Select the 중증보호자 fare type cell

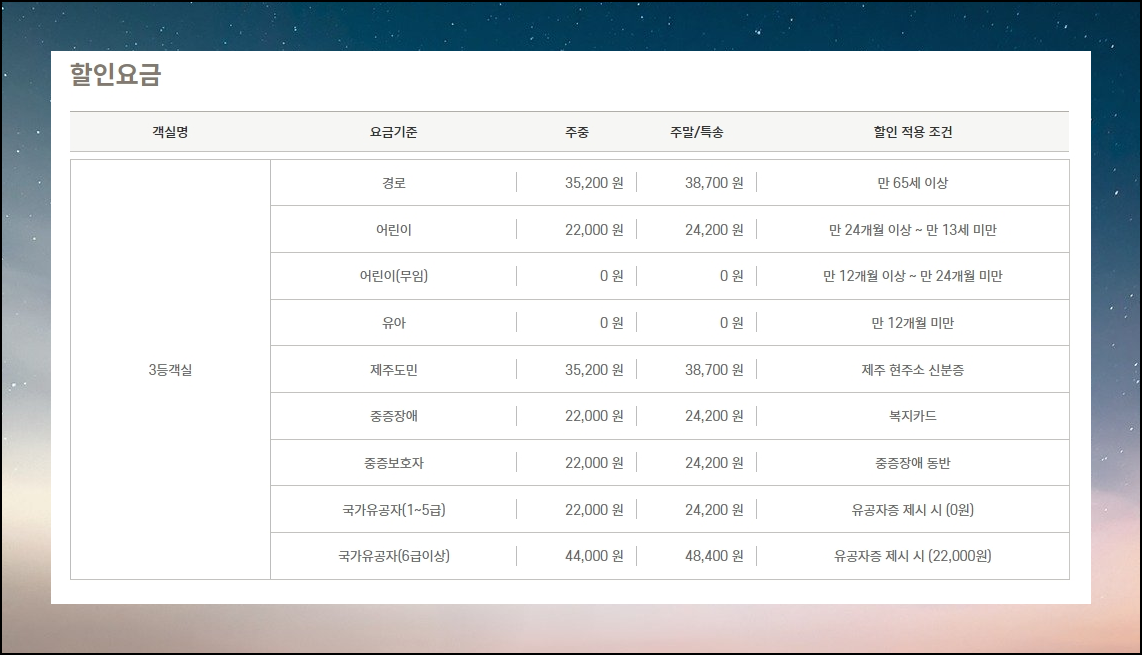[x=393, y=463]
